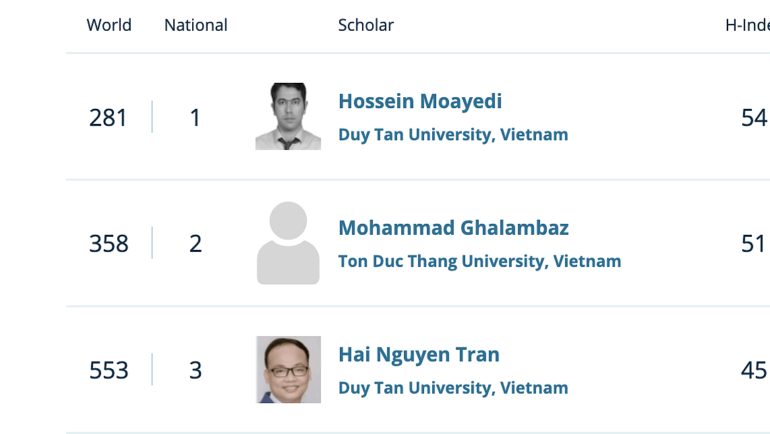Select world rank 358

pyautogui.click(x=108, y=244)
